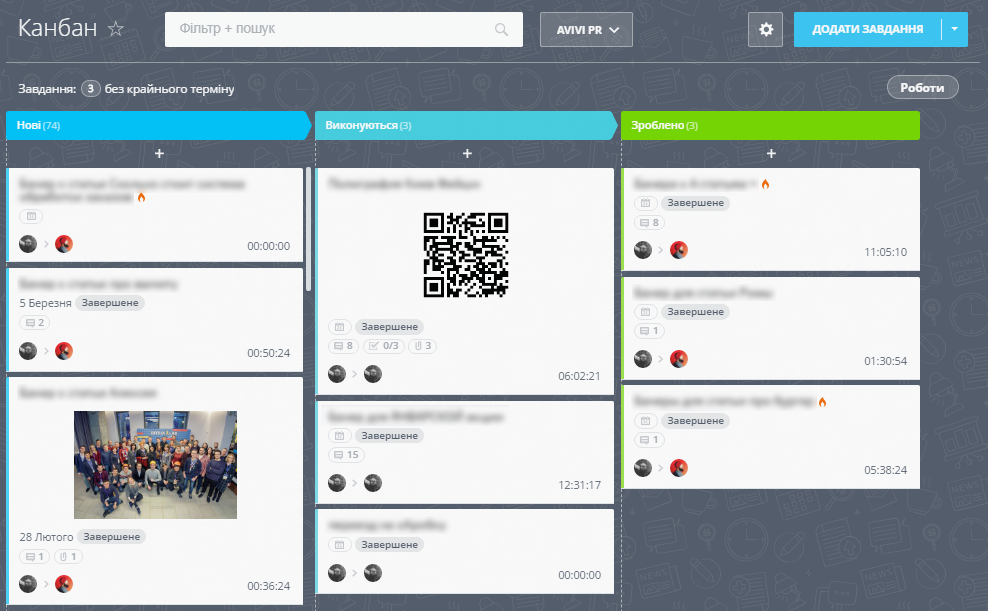Image resolution: width=988 pixels, height=611 pixels.
Task: Open the comment counter on the 01:30:54 card
Action: point(649,331)
